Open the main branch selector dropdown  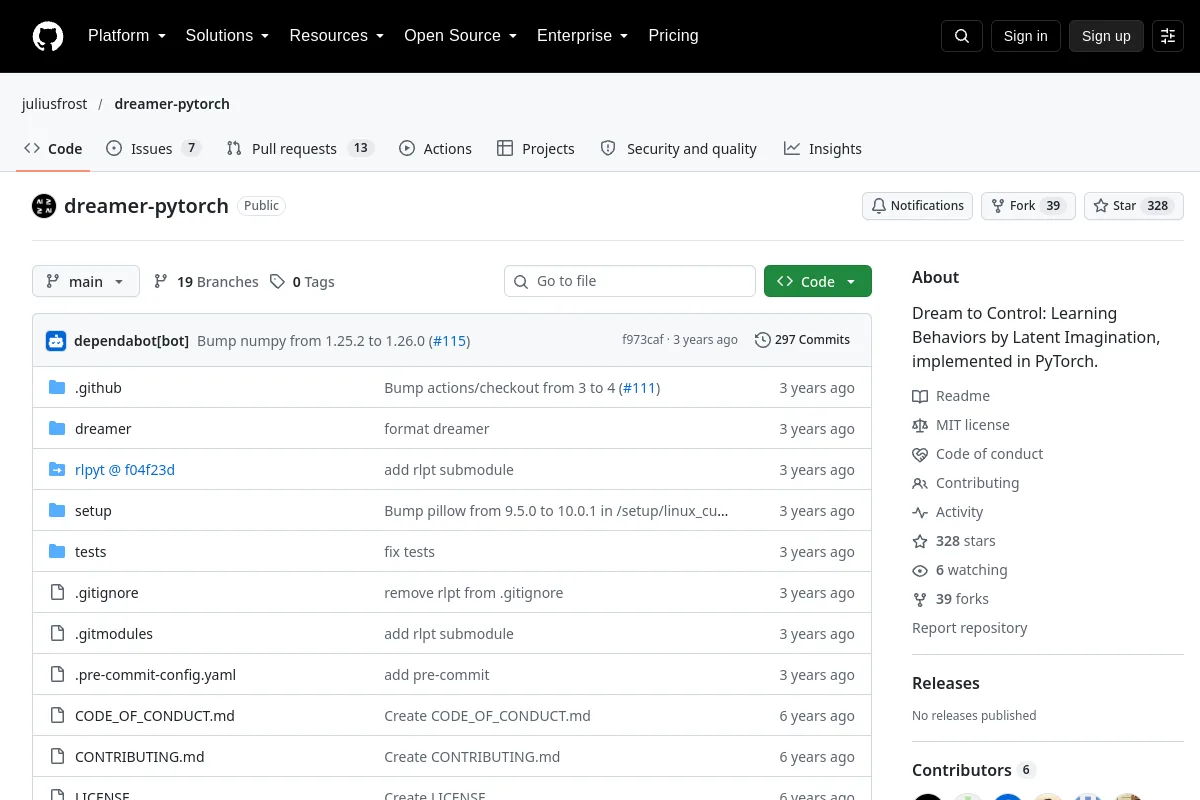[86, 281]
